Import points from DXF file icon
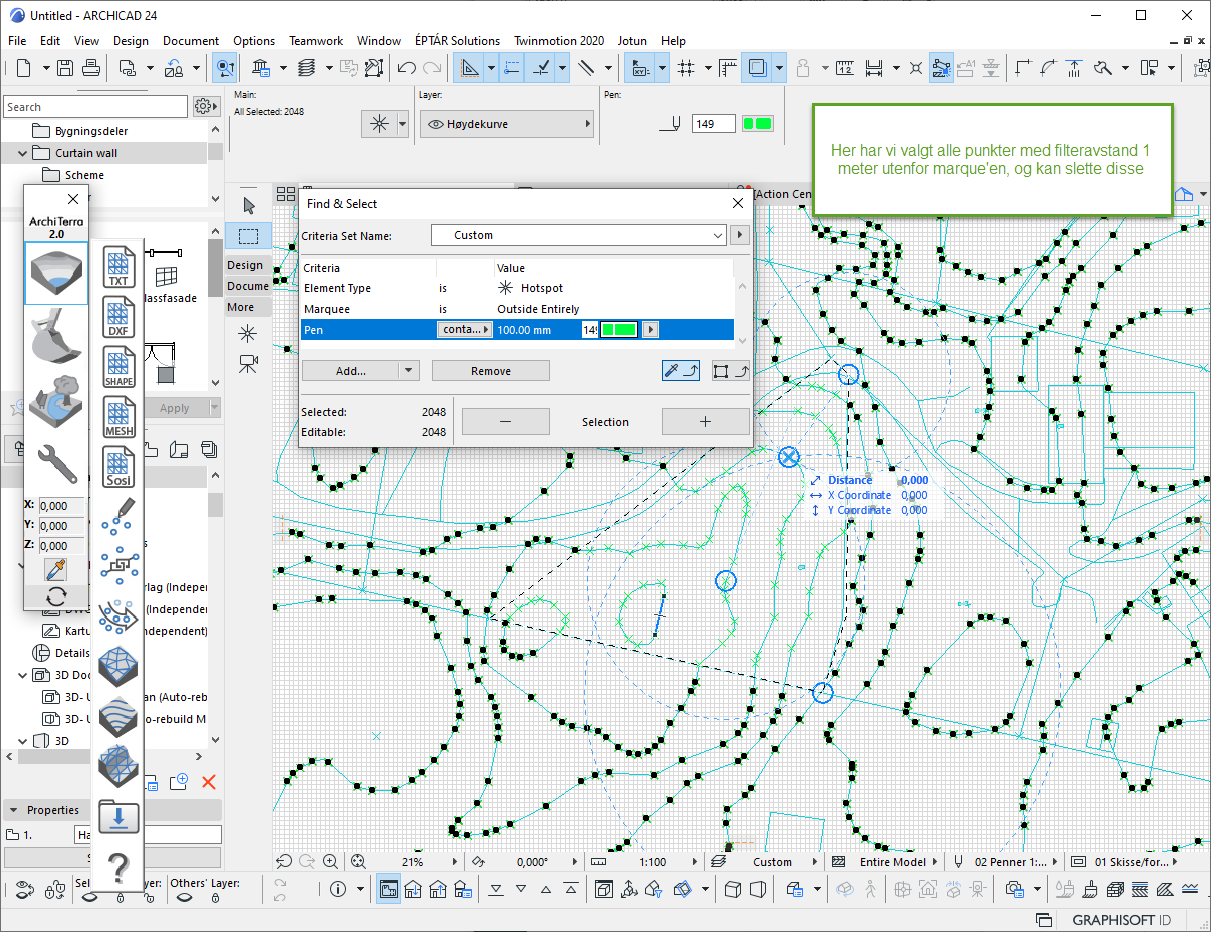 (119, 318)
